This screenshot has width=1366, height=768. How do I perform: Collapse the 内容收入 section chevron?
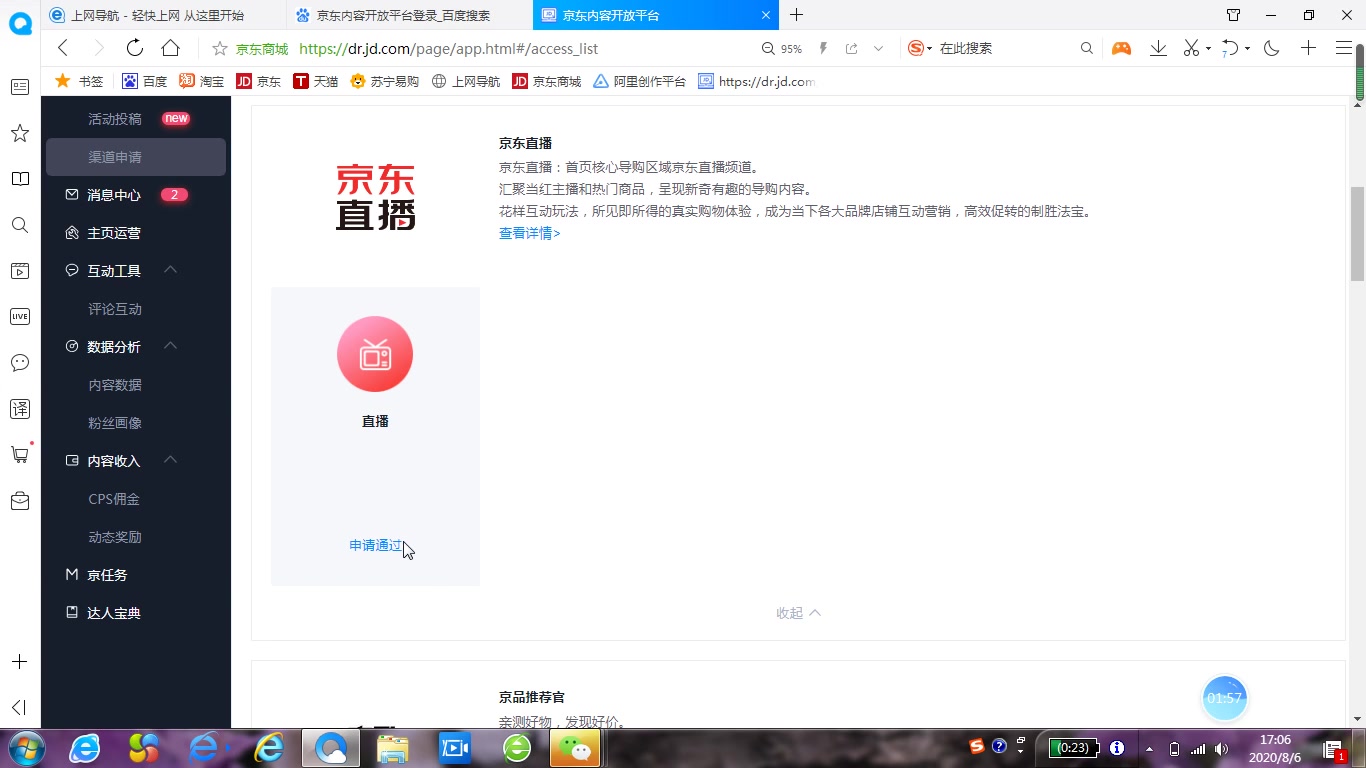170,460
